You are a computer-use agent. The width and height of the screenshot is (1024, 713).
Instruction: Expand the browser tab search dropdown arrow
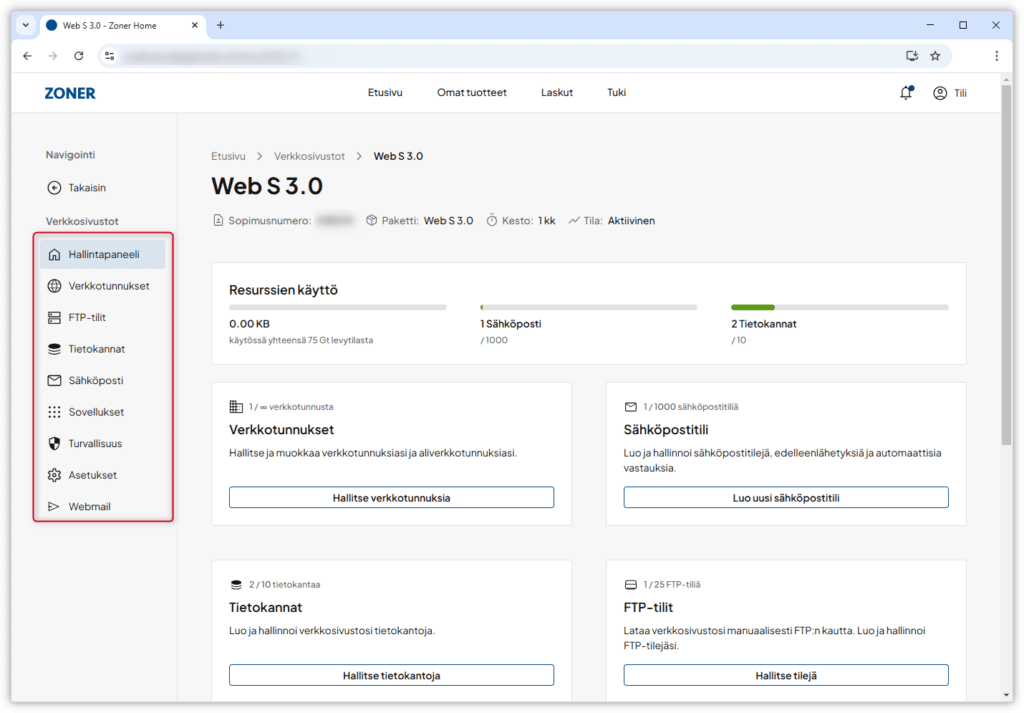point(25,25)
